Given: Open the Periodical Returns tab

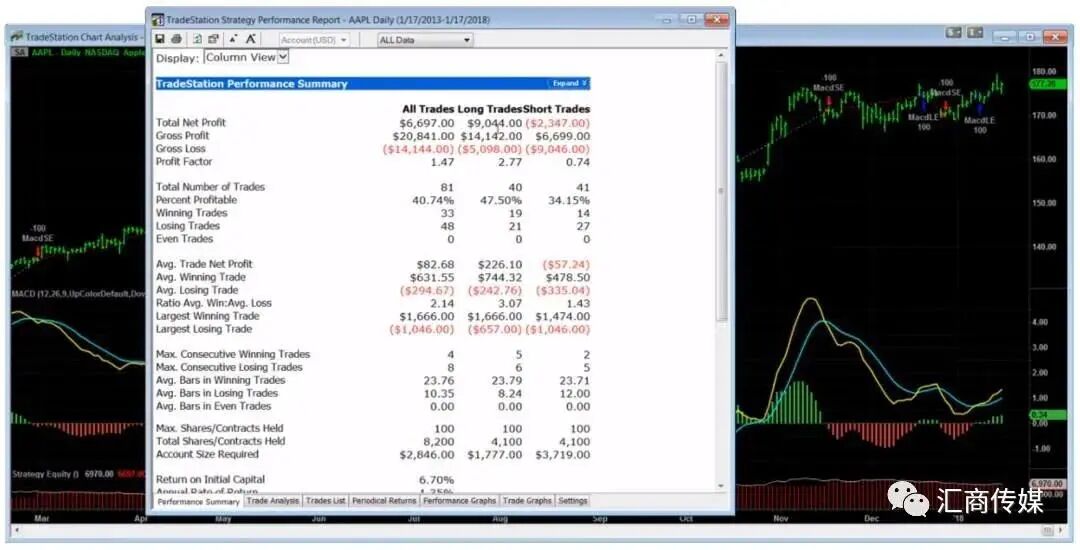Looking at the screenshot, I should (x=384, y=500).
